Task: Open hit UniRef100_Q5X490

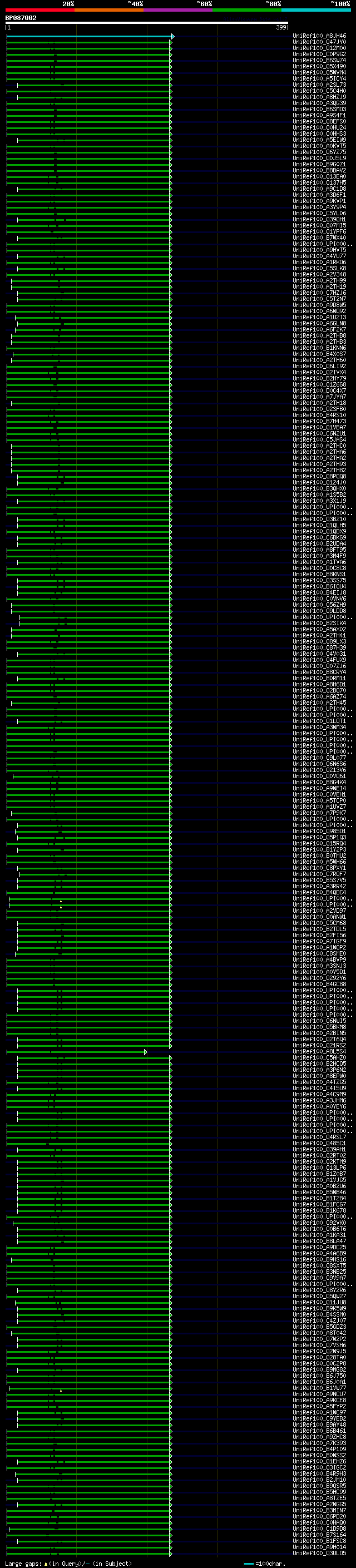Action: click(x=319, y=66)
